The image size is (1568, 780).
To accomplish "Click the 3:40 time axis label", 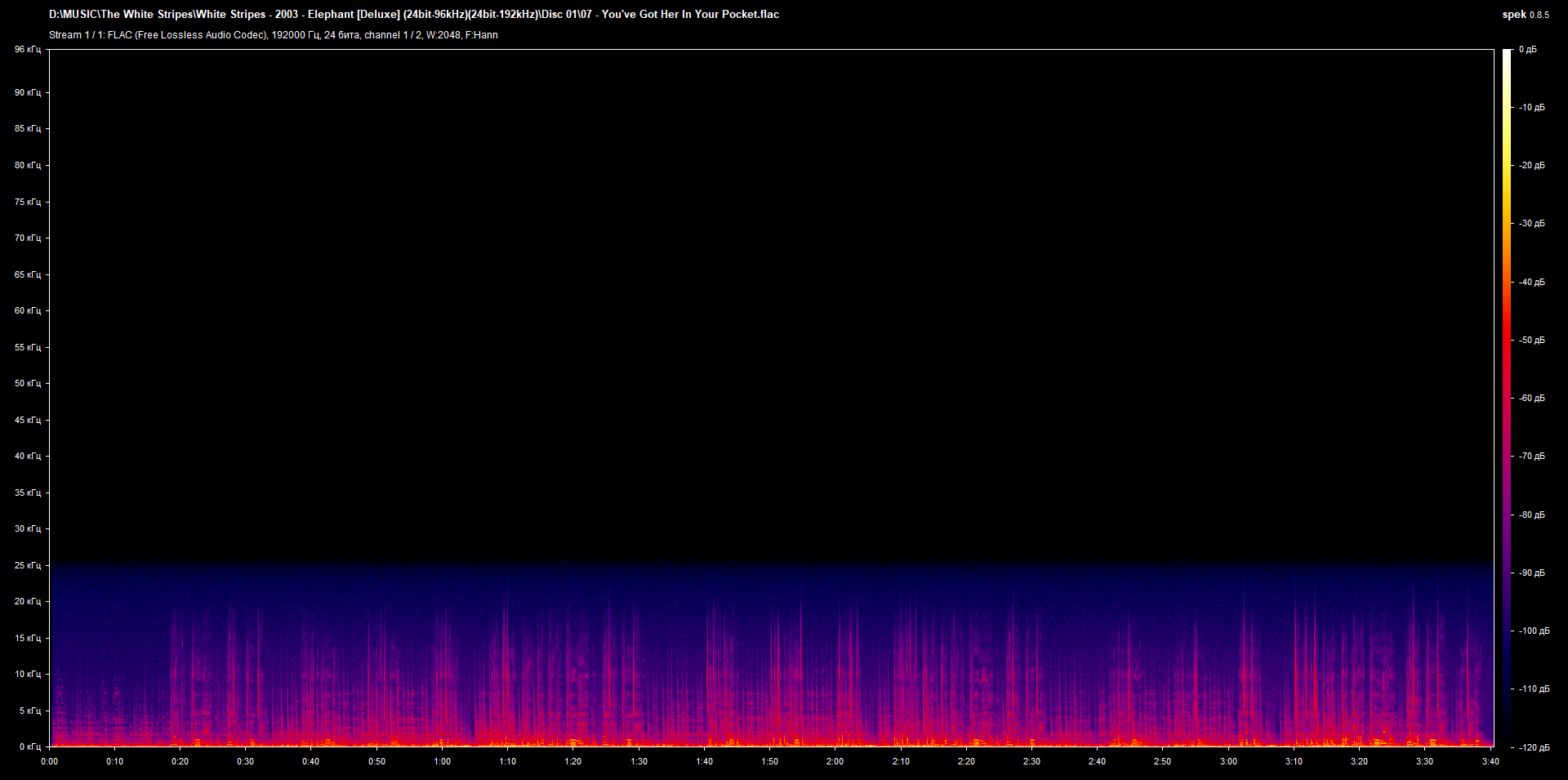I will pos(1490,761).
